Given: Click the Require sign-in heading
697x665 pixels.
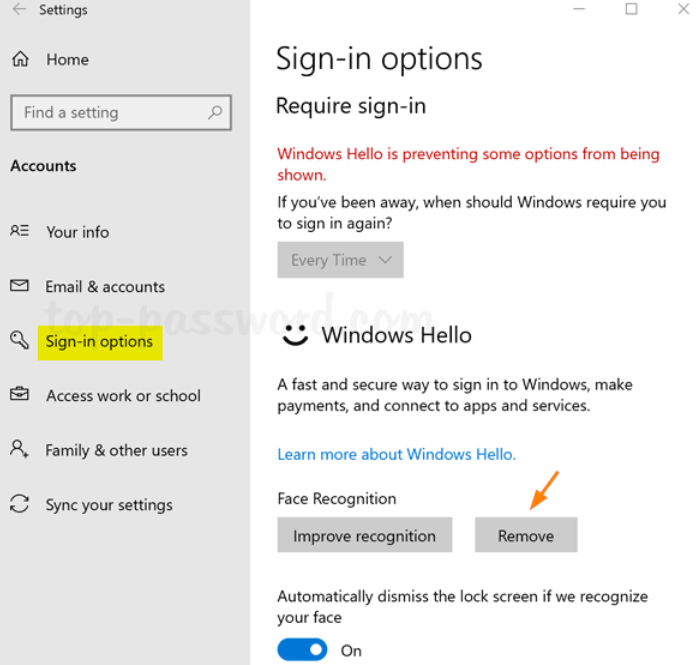Looking at the screenshot, I should coord(351,106).
